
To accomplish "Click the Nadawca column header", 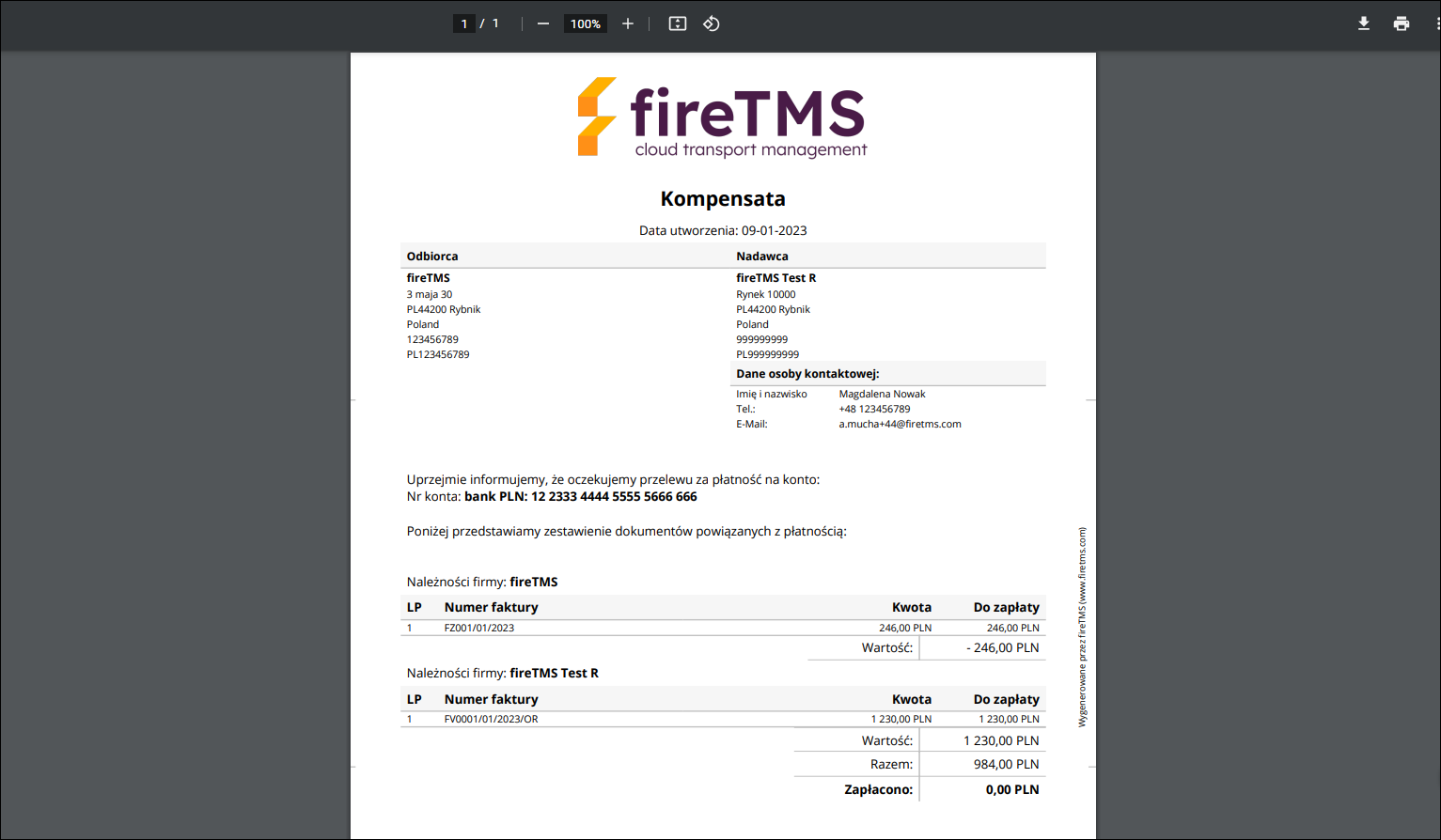I will coord(762,256).
